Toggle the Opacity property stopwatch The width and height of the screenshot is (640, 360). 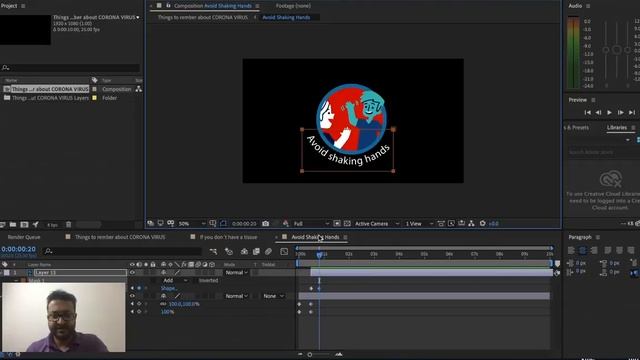[x=139, y=312]
